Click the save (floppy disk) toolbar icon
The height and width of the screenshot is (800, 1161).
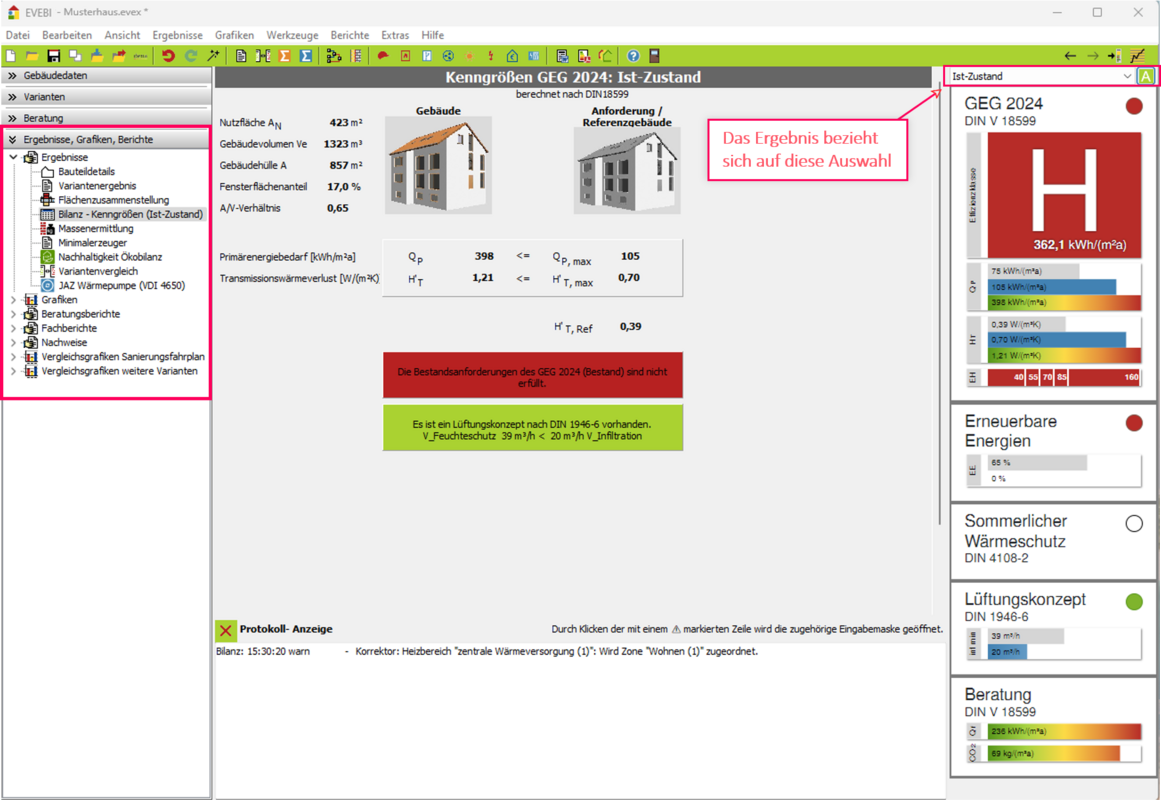click(54, 56)
